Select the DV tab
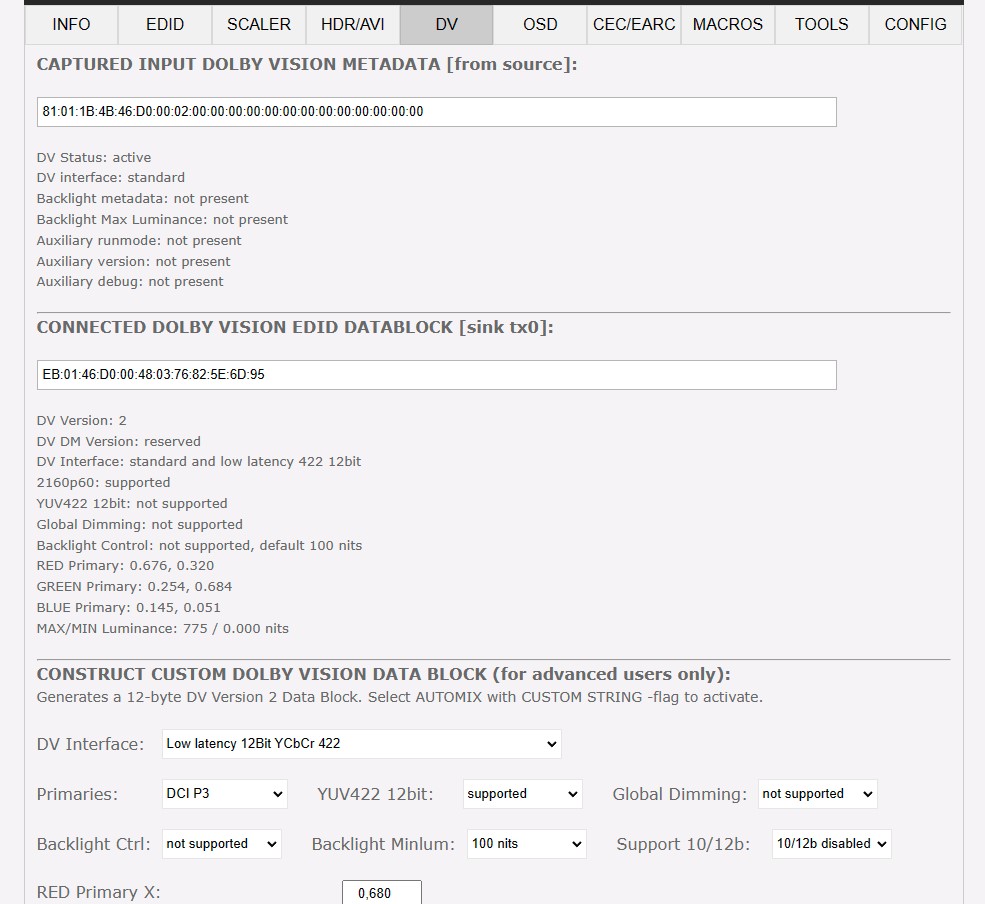Screen dimensions: 985x904 [x=447, y=25]
